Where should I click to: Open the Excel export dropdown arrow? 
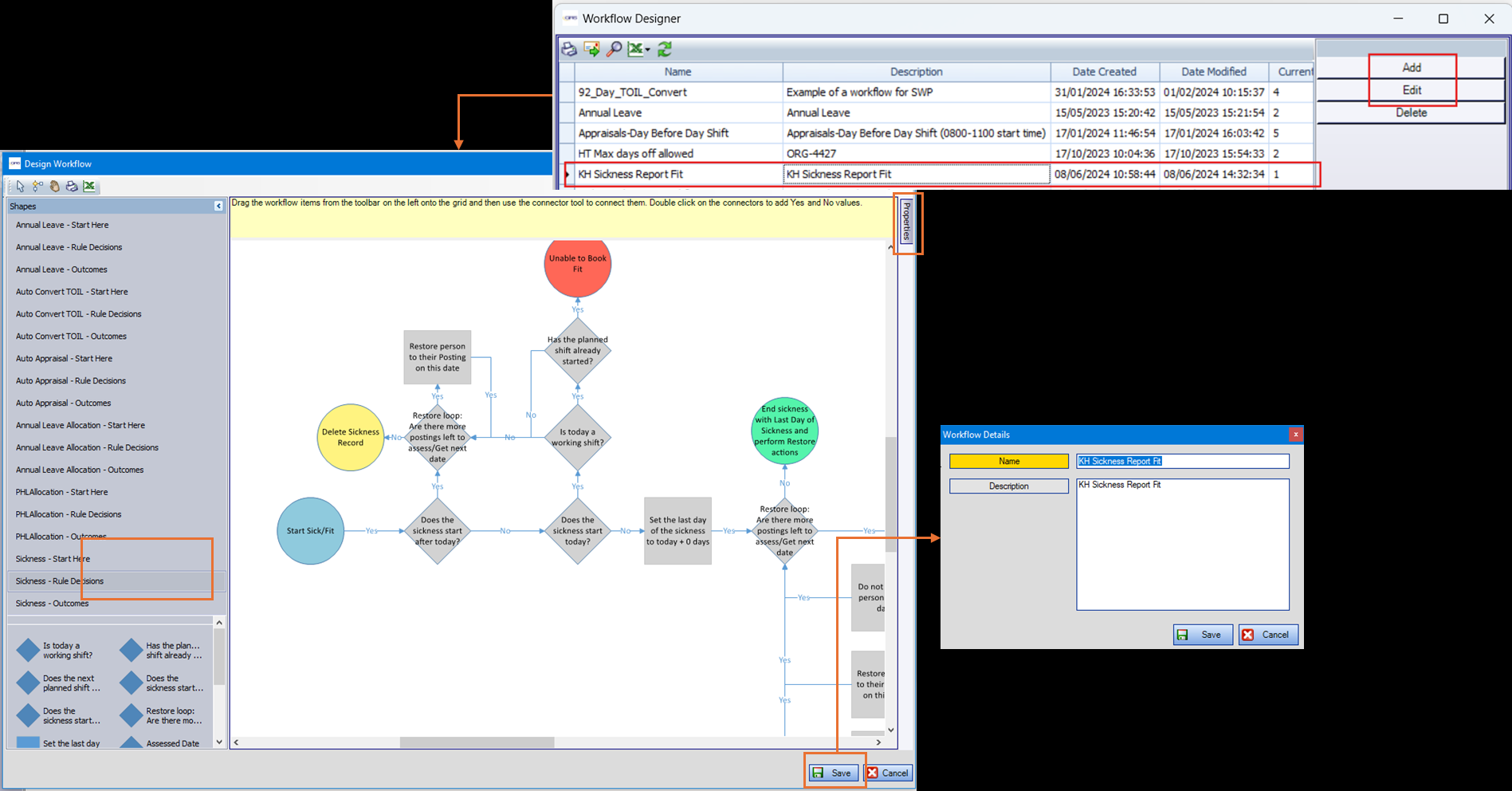click(647, 50)
